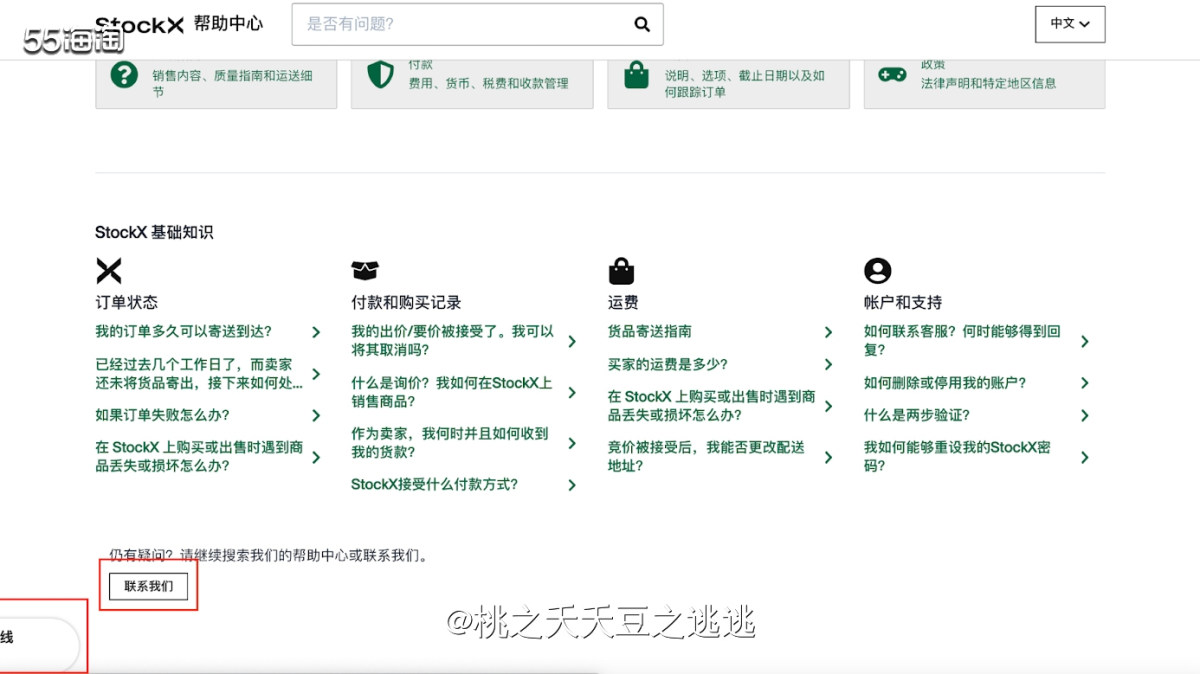Open 如何联系客服?何时能够得到回复?
The image size is (1200, 674).
(x=962, y=340)
